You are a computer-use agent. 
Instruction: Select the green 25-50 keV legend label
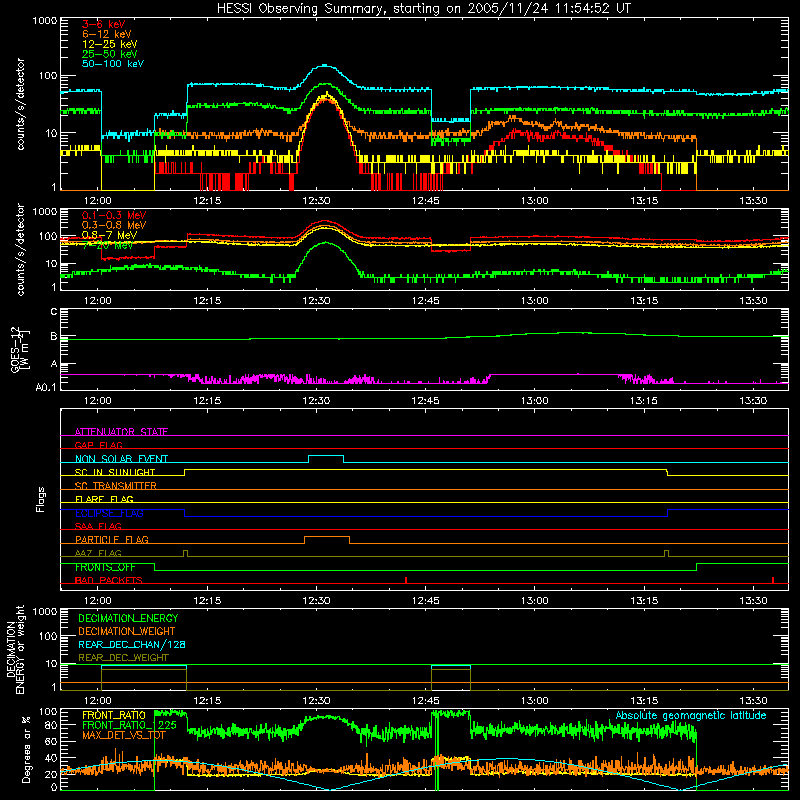[x=110, y=54]
